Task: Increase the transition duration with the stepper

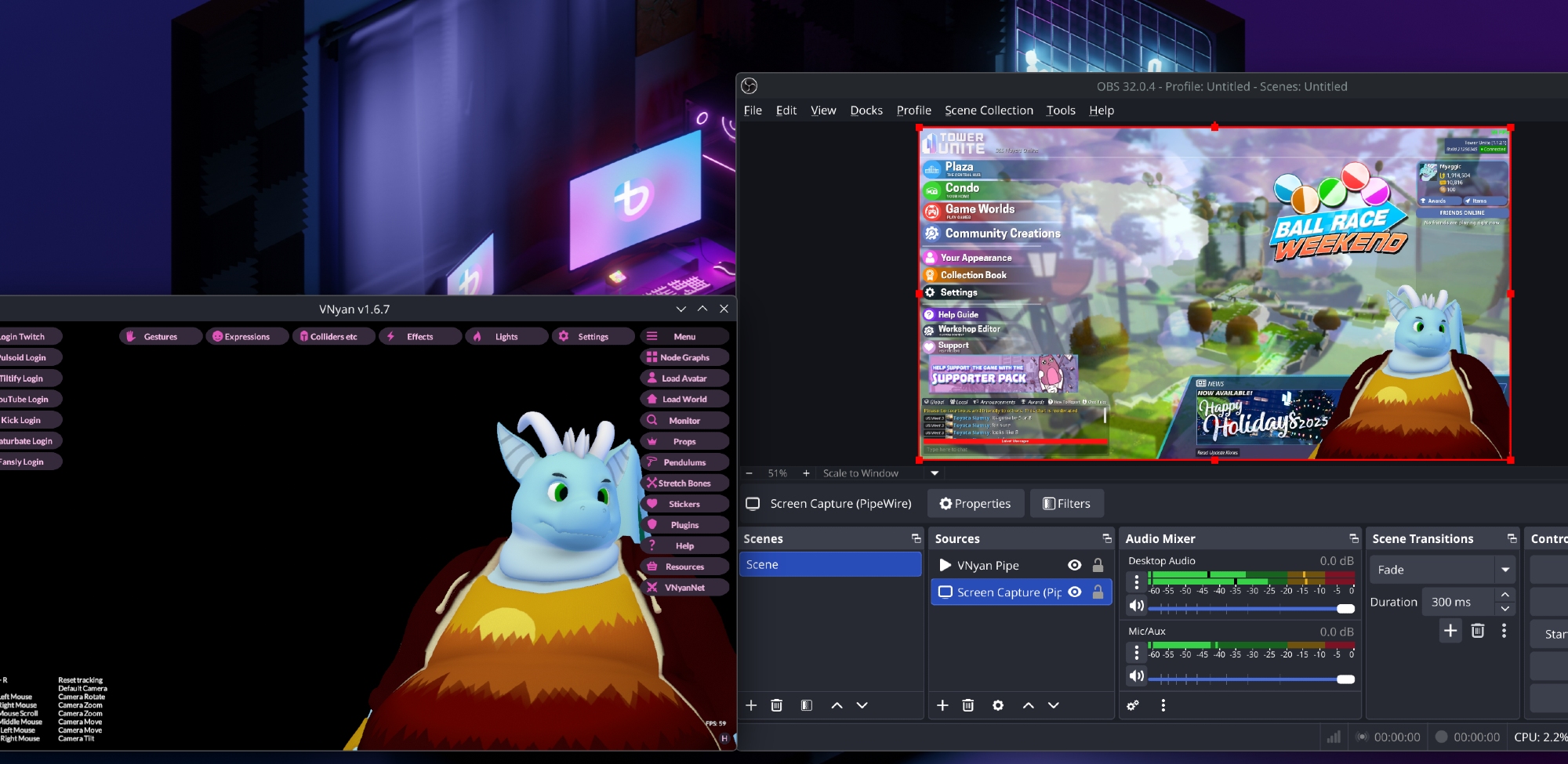Action: click(x=1504, y=595)
